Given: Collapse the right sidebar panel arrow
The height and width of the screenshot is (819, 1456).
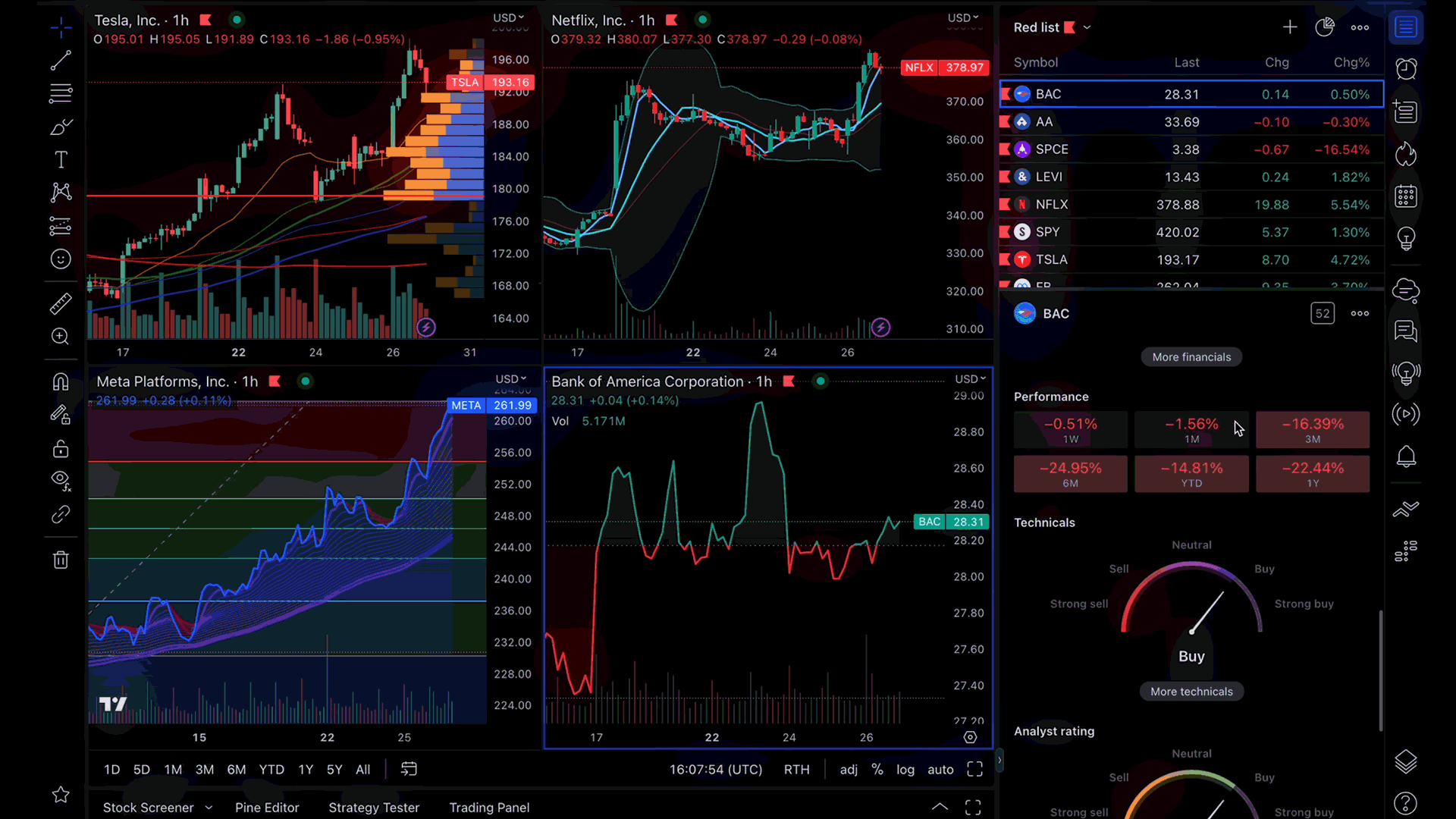Looking at the screenshot, I should [999, 759].
